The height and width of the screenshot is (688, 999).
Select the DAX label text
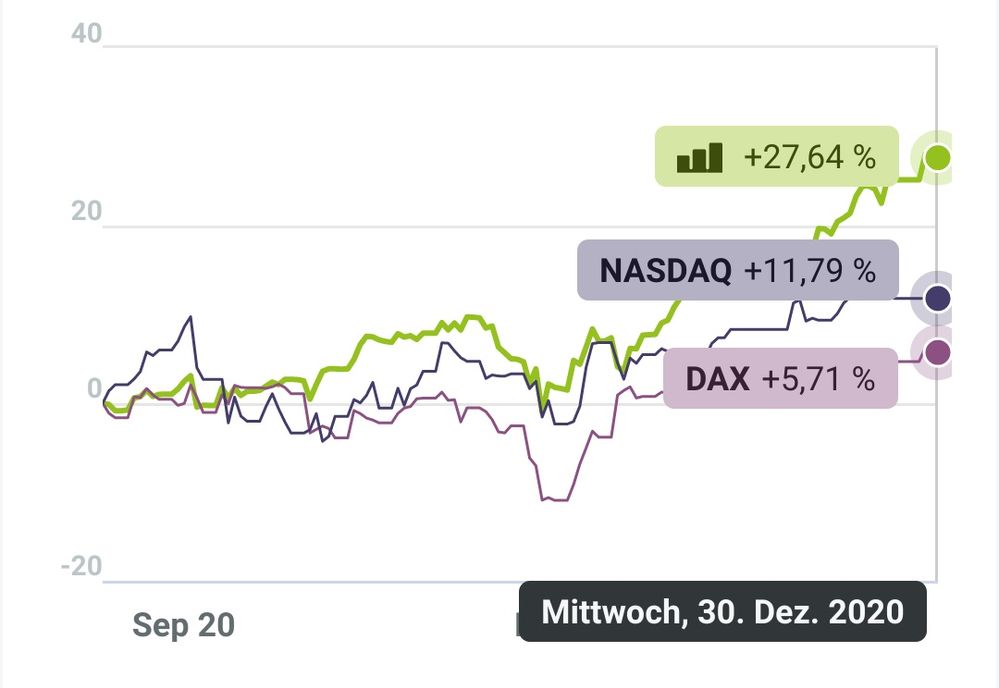[x=718, y=379]
